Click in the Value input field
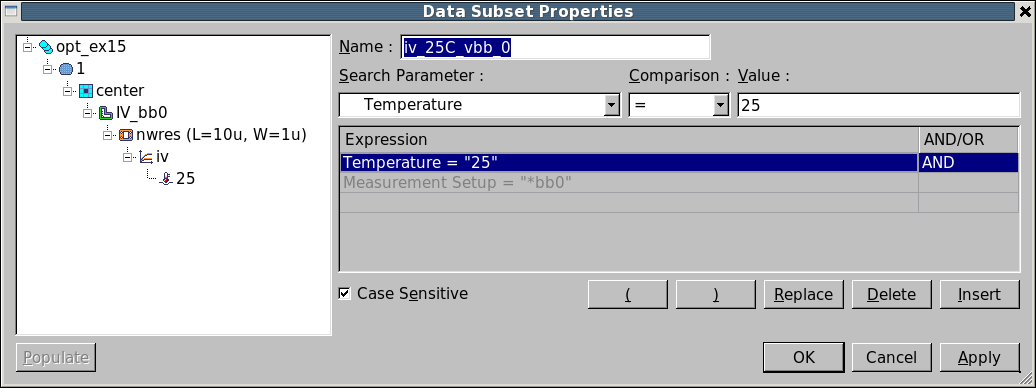Screen dimensions: 1036x388 point(879,105)
